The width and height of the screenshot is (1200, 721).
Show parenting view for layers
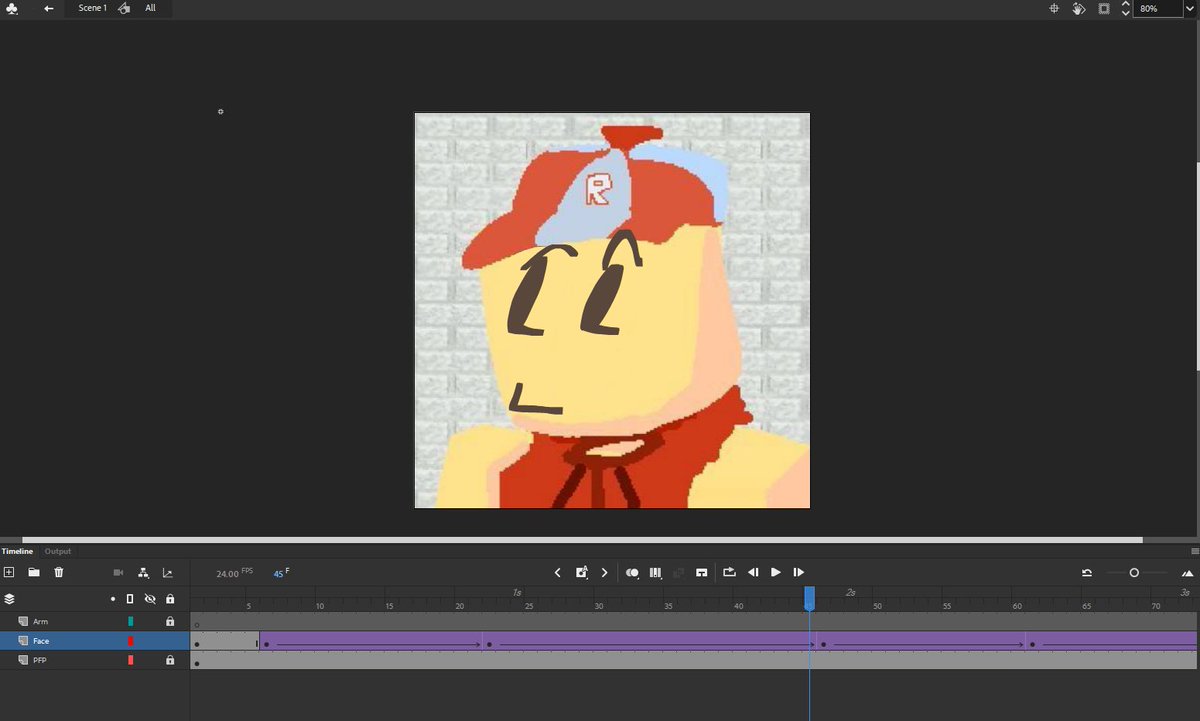(x=143, y=572)
